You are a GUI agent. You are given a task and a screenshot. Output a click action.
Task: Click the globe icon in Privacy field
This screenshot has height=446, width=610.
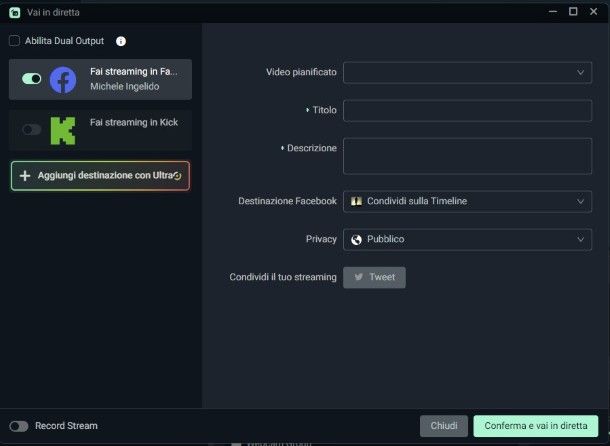[x=356, y=239]
